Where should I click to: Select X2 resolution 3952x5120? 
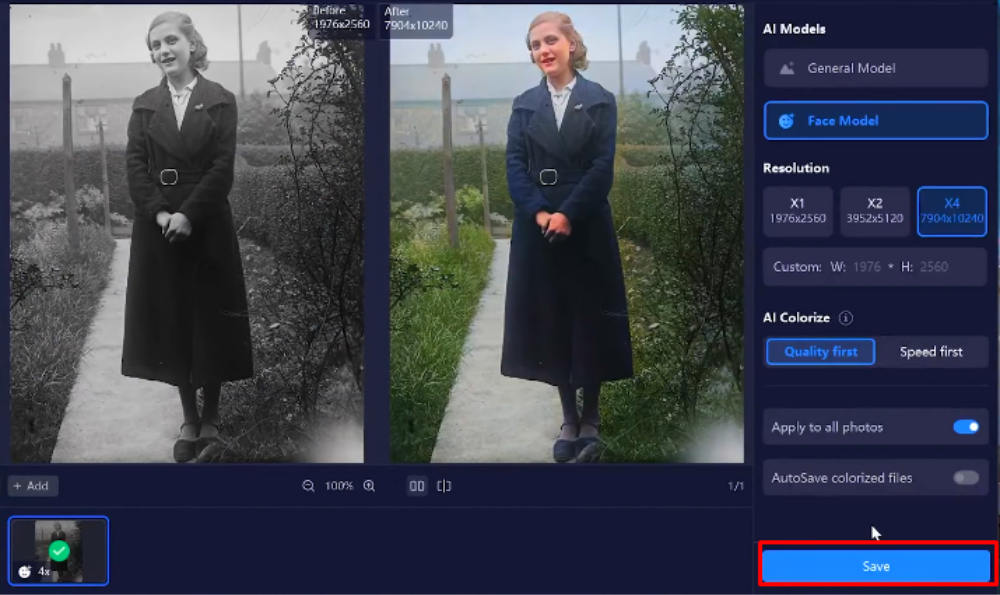click(874, 211)
